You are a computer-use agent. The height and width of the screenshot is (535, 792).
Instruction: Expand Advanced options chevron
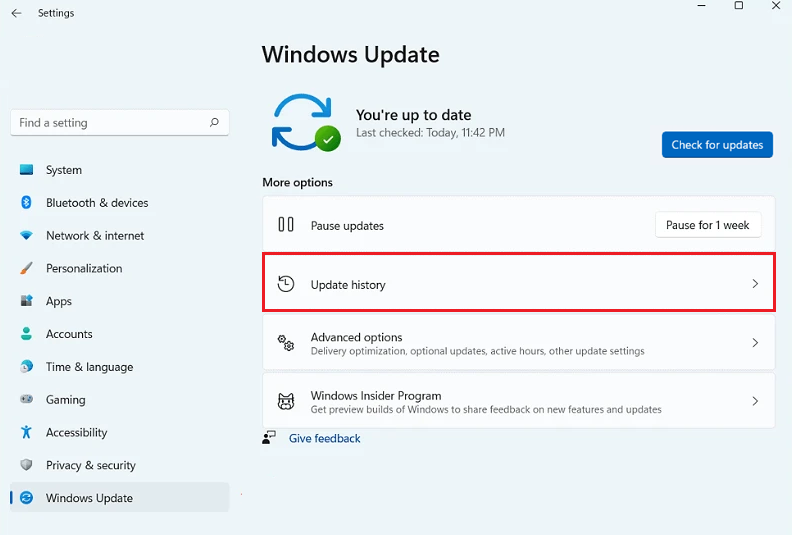(755, 343)
